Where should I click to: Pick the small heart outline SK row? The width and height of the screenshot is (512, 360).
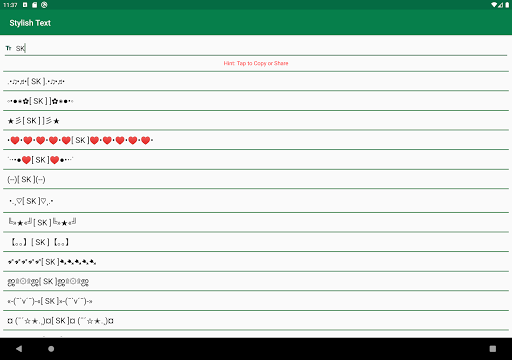pos(256,201)
